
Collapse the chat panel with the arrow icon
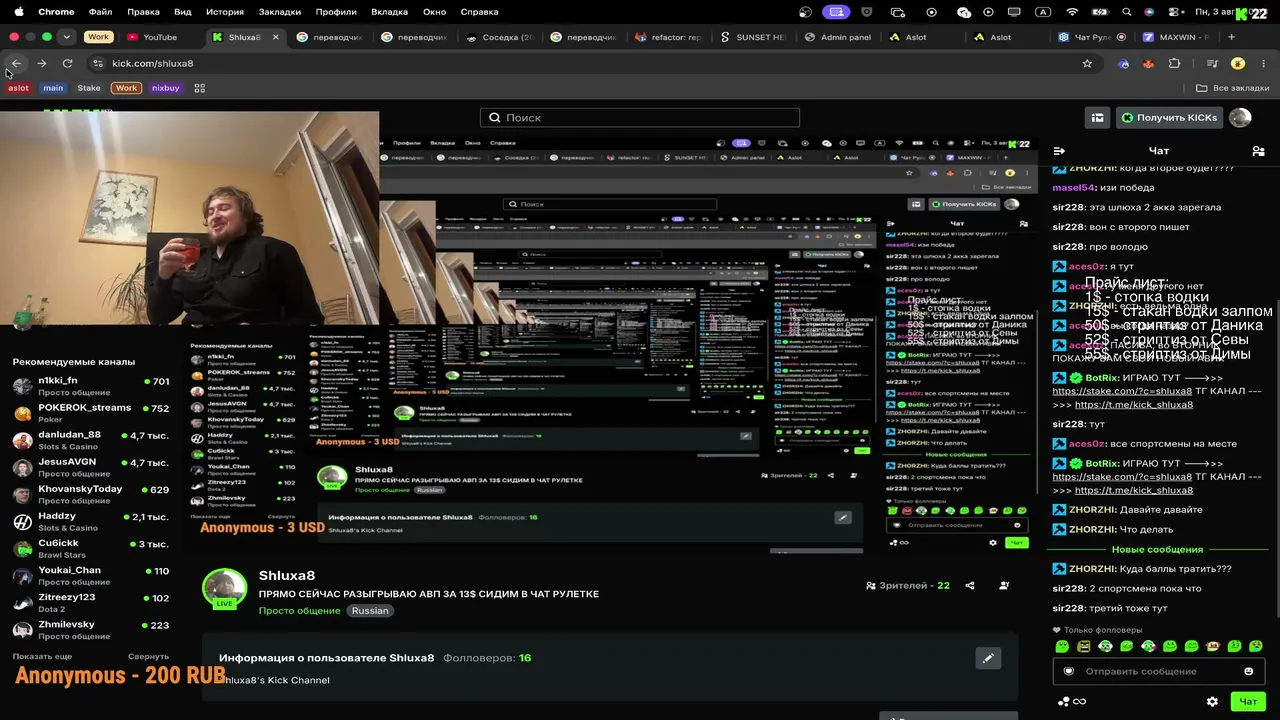coord(1059,151)
